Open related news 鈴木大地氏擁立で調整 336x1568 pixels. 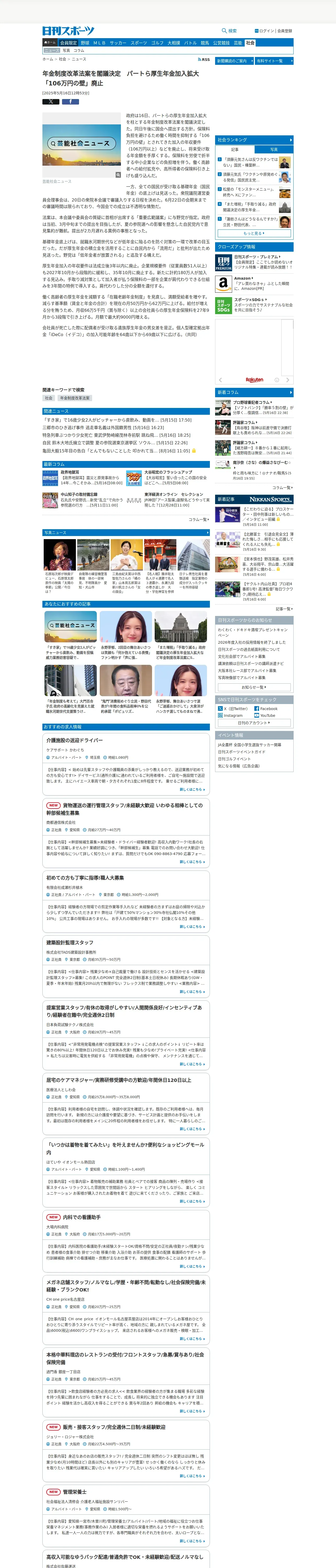point(115,443)
